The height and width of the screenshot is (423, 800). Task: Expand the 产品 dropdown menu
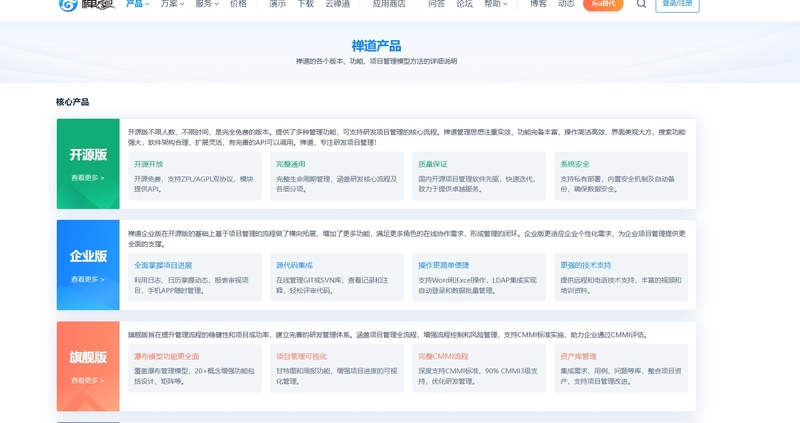[138, 4]
